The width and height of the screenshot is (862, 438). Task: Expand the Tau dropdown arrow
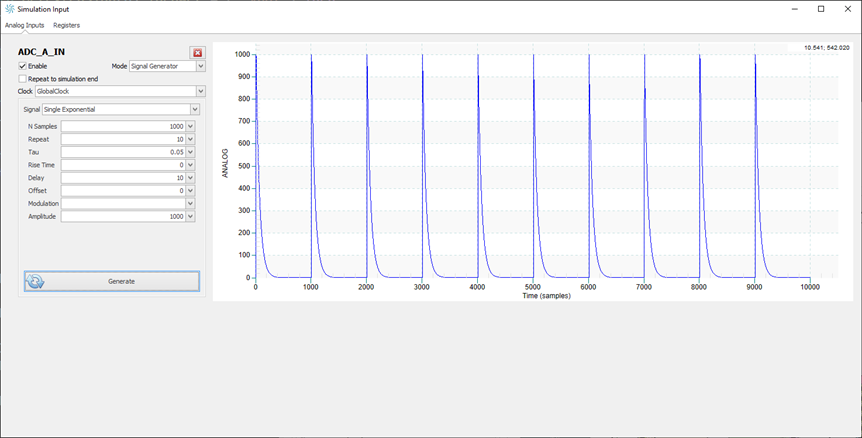pos(190,152)
